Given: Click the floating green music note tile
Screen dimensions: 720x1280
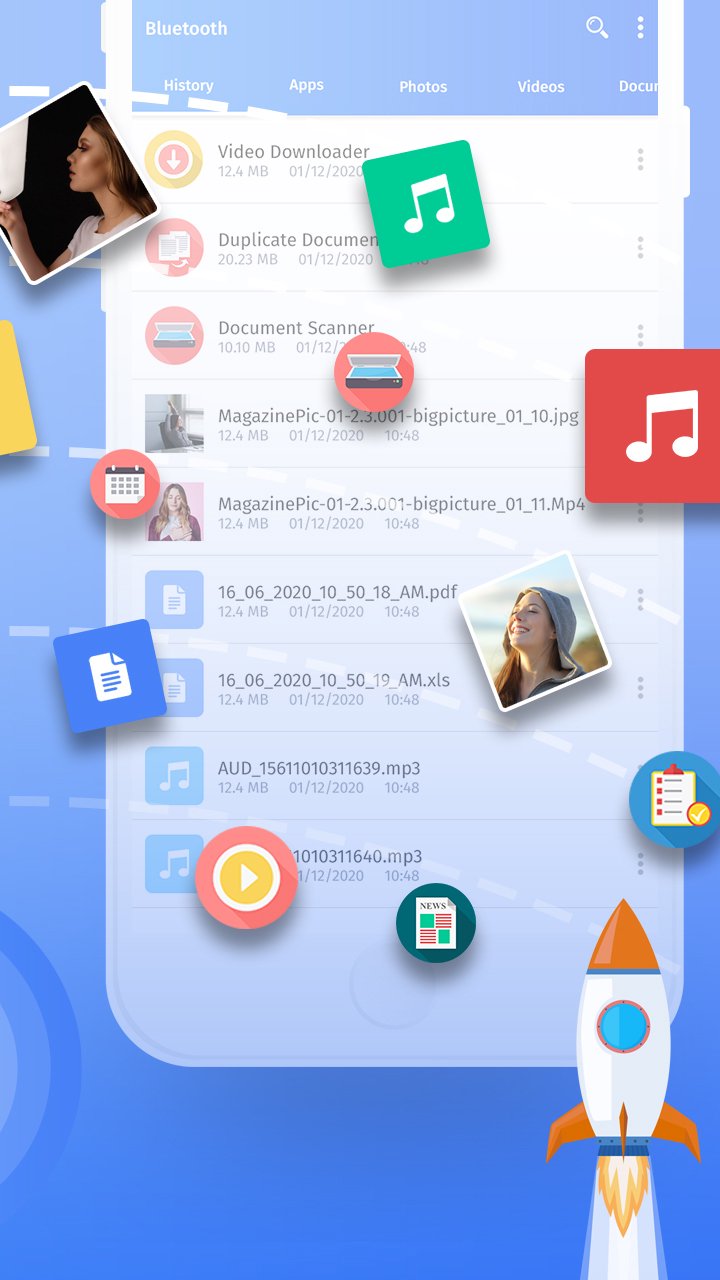Looking at the screenshot, I should coord(425,204).
